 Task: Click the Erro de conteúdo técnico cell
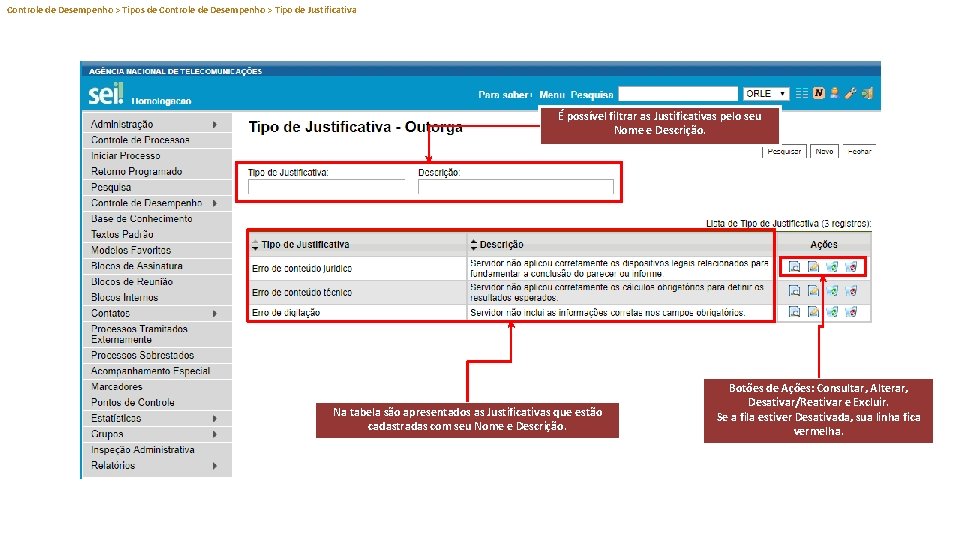click(x=358, y=293)
